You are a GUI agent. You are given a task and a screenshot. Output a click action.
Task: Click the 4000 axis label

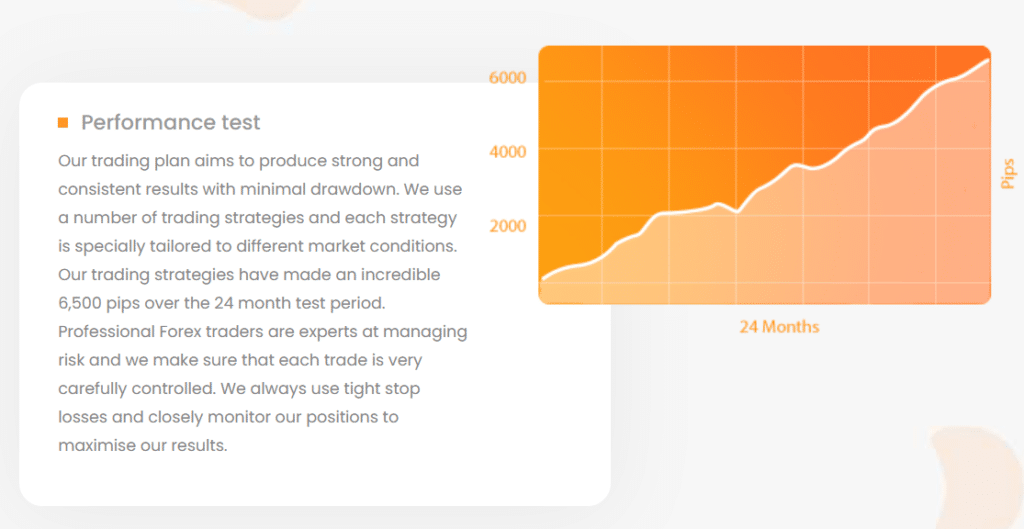click(x=507, y=152)
